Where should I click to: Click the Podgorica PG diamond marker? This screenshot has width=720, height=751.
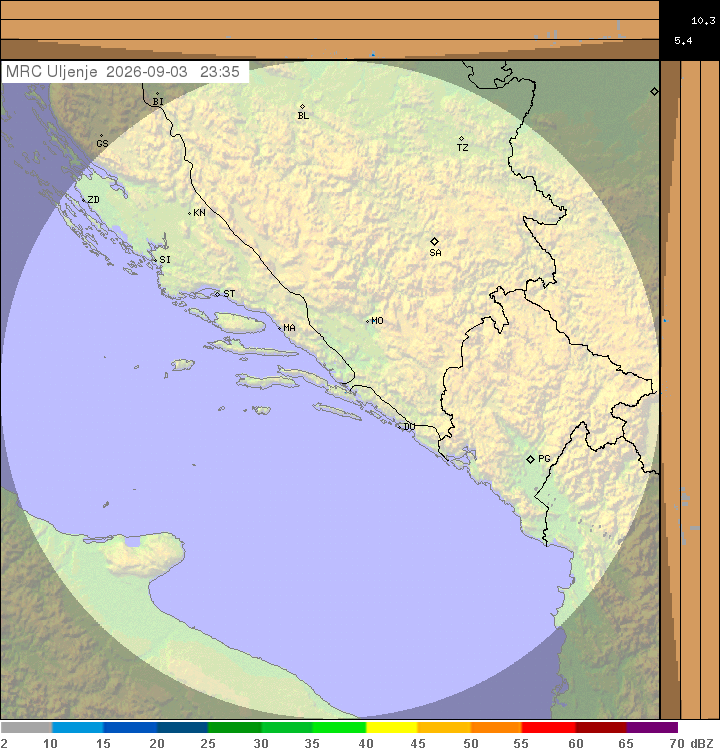530,459
